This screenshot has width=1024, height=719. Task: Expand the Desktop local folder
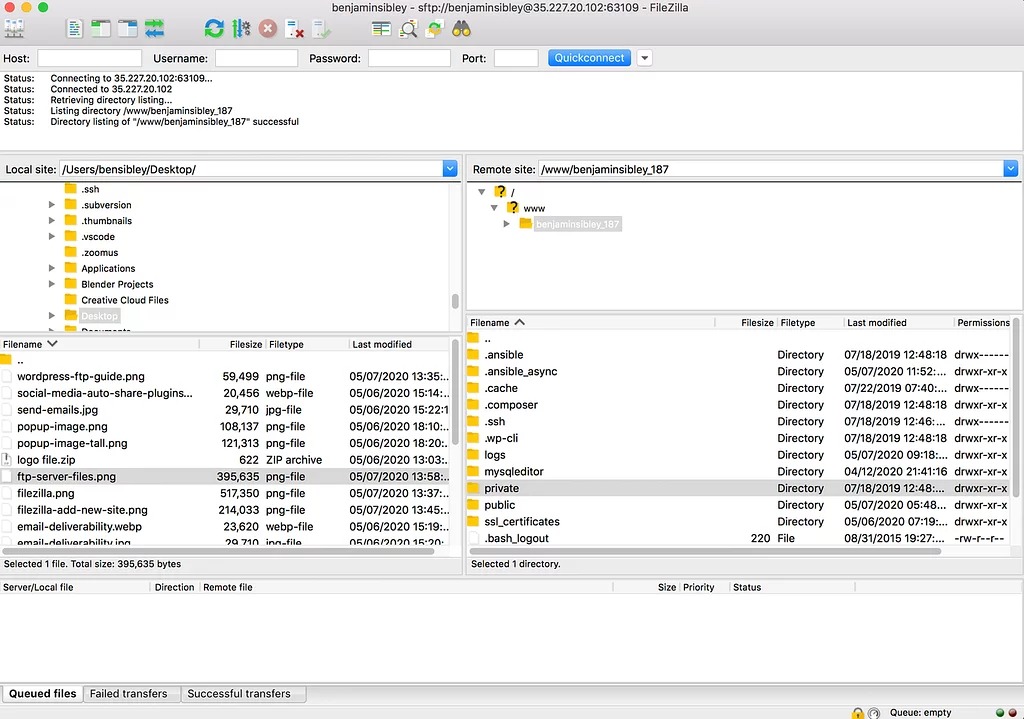point(52,315)
